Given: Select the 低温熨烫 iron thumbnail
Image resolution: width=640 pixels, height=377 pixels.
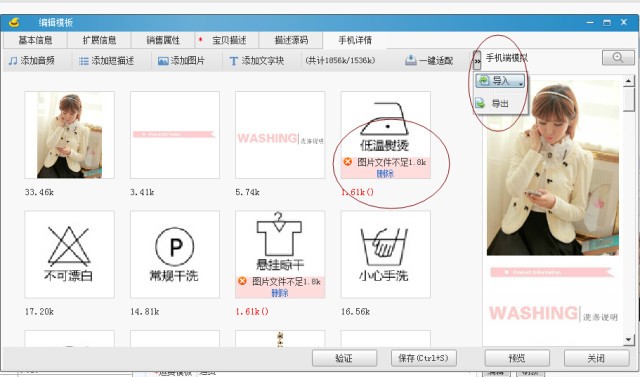Looking at the screenshot, I should pyautogui.click(x=386, y=135).
